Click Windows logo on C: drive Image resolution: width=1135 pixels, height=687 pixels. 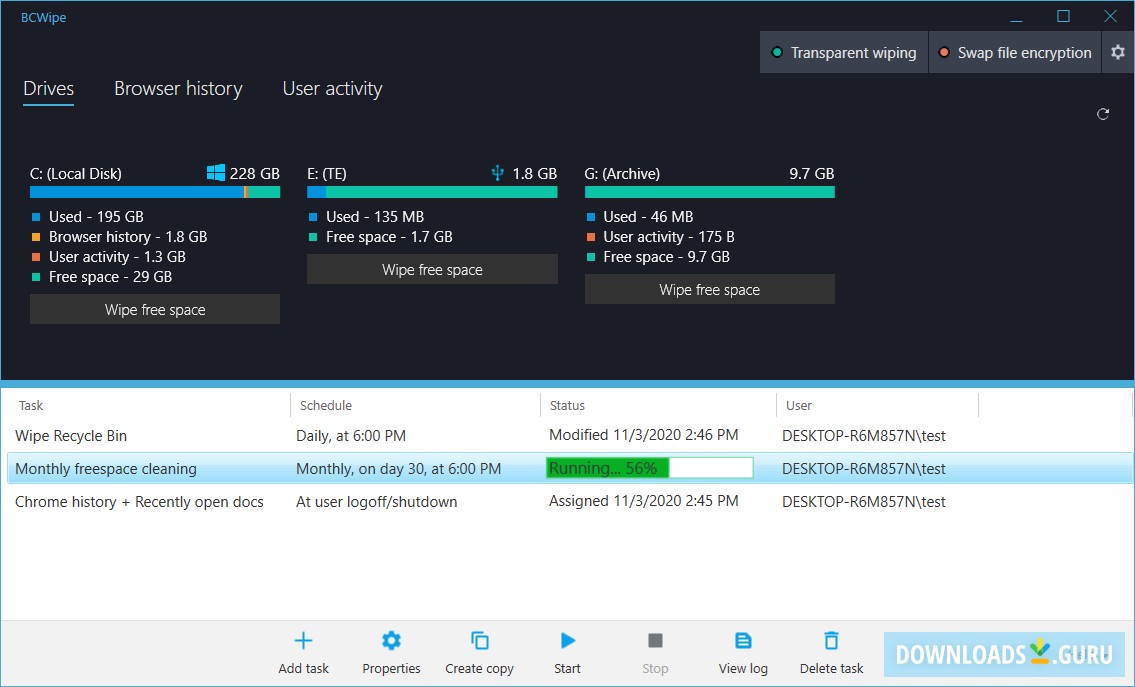pyautogui.click(x=216, y=172)
